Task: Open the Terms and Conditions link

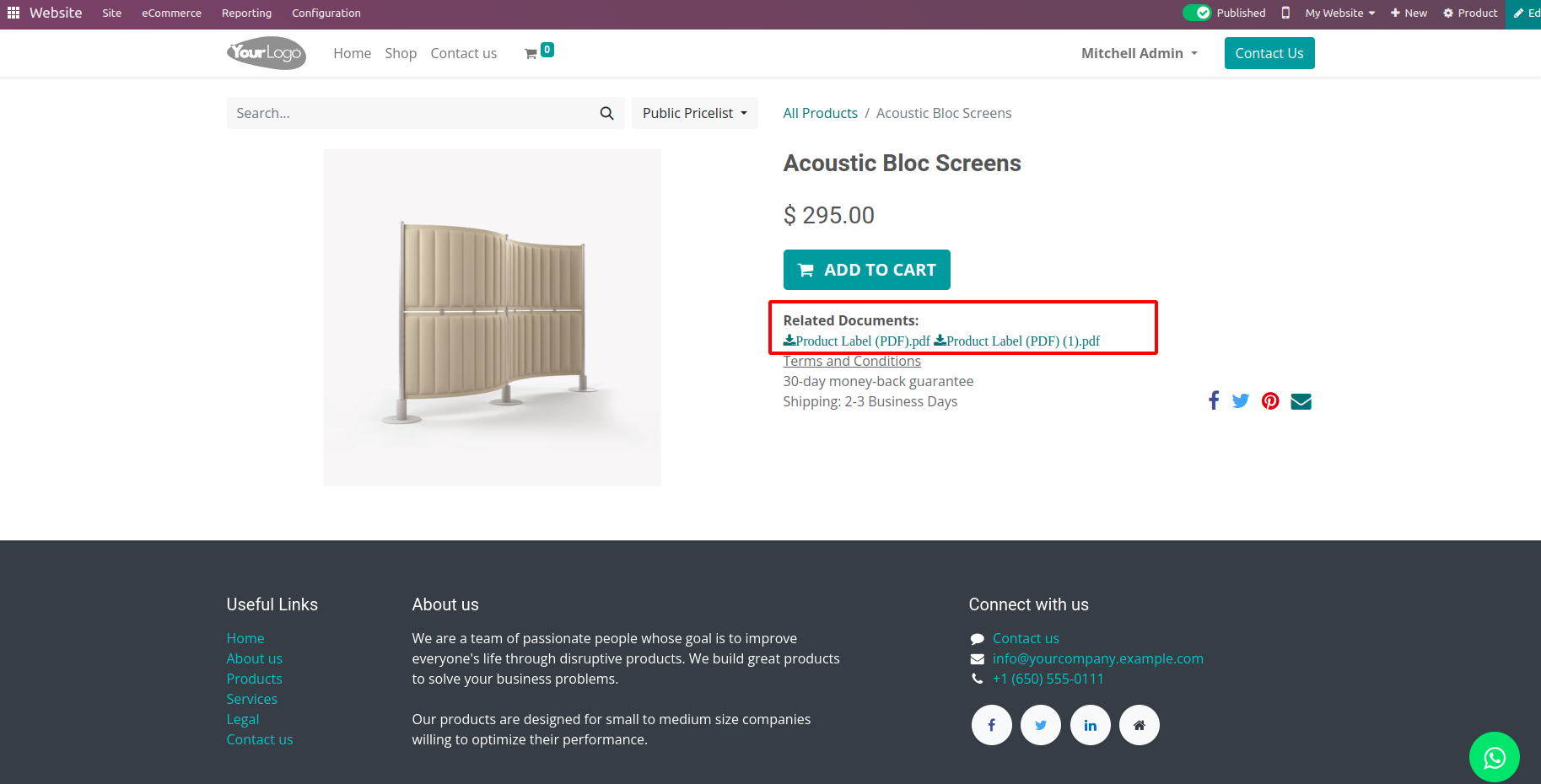Action: [x=852, y=361]
